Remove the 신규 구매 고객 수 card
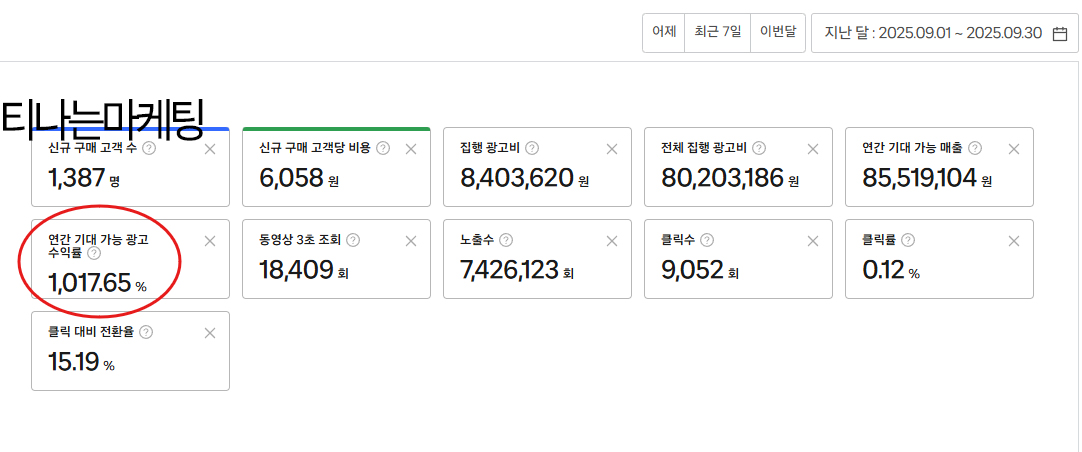Viewport: 1082px width, 452px height. click(x=210, y=149)
